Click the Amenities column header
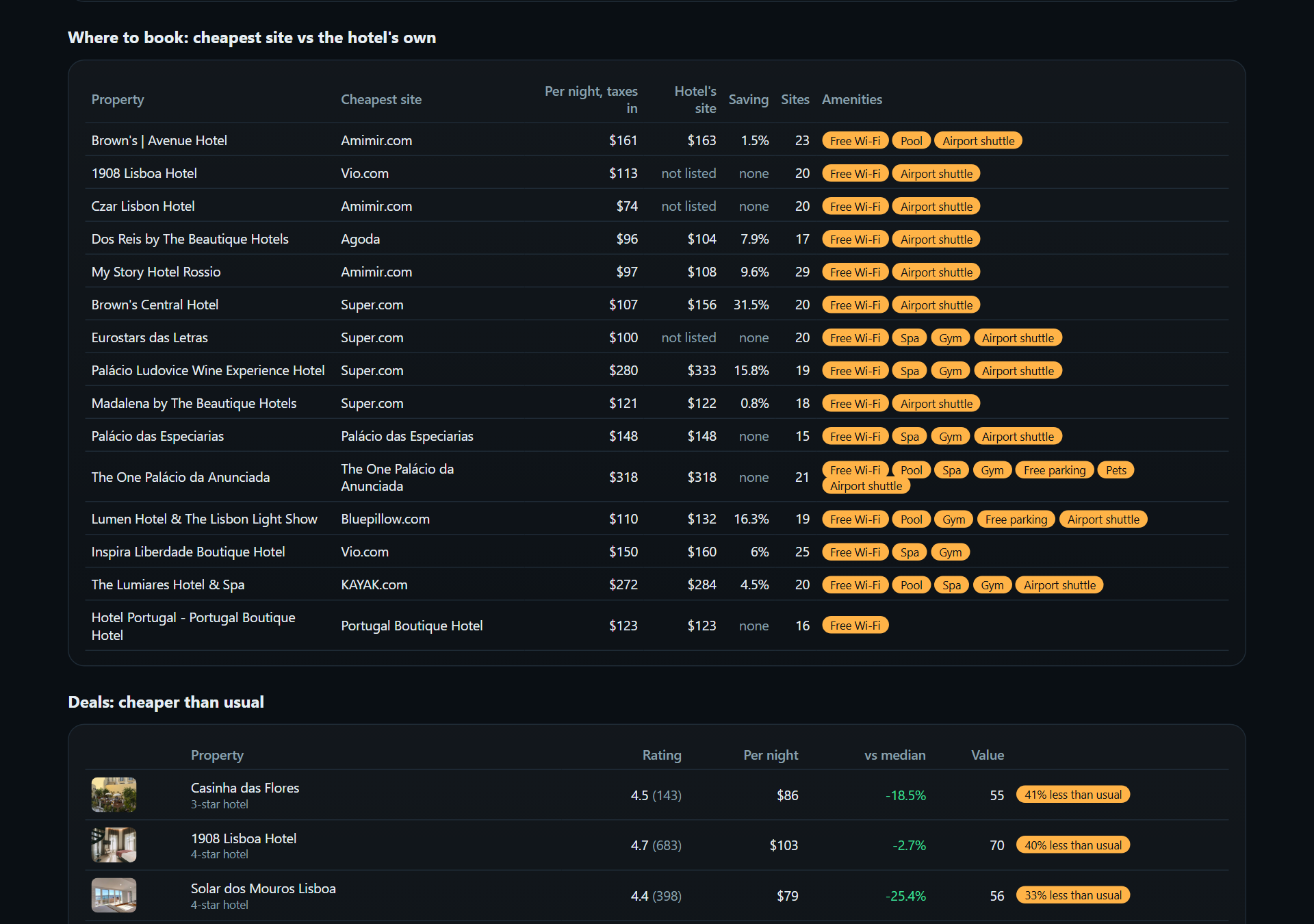 point(851,99)
